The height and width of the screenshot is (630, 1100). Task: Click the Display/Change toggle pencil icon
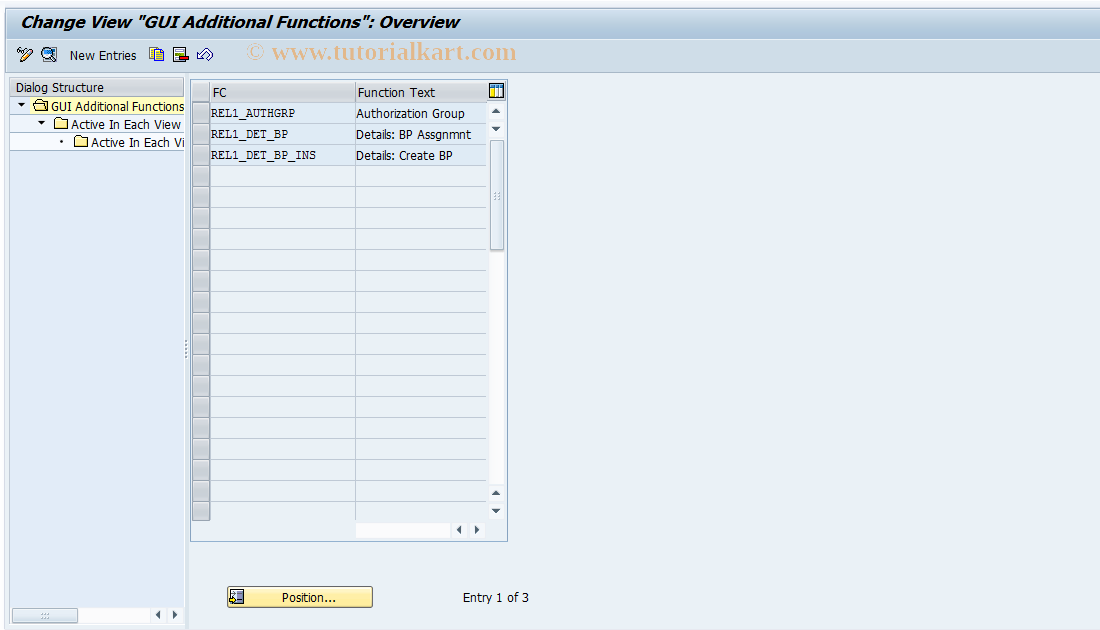[25, 55]
